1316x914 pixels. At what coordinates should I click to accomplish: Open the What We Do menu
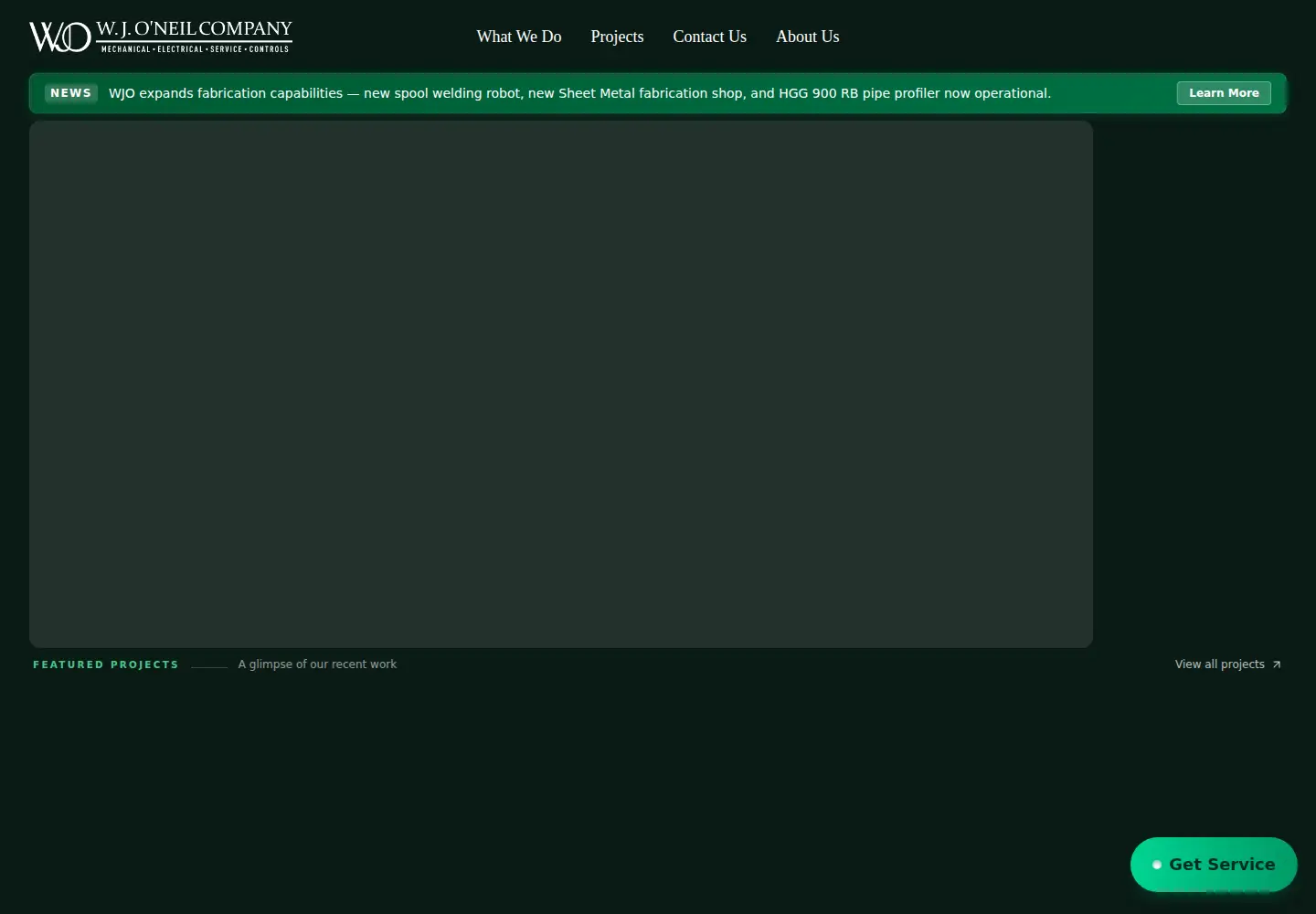click(x=519, y=37)
